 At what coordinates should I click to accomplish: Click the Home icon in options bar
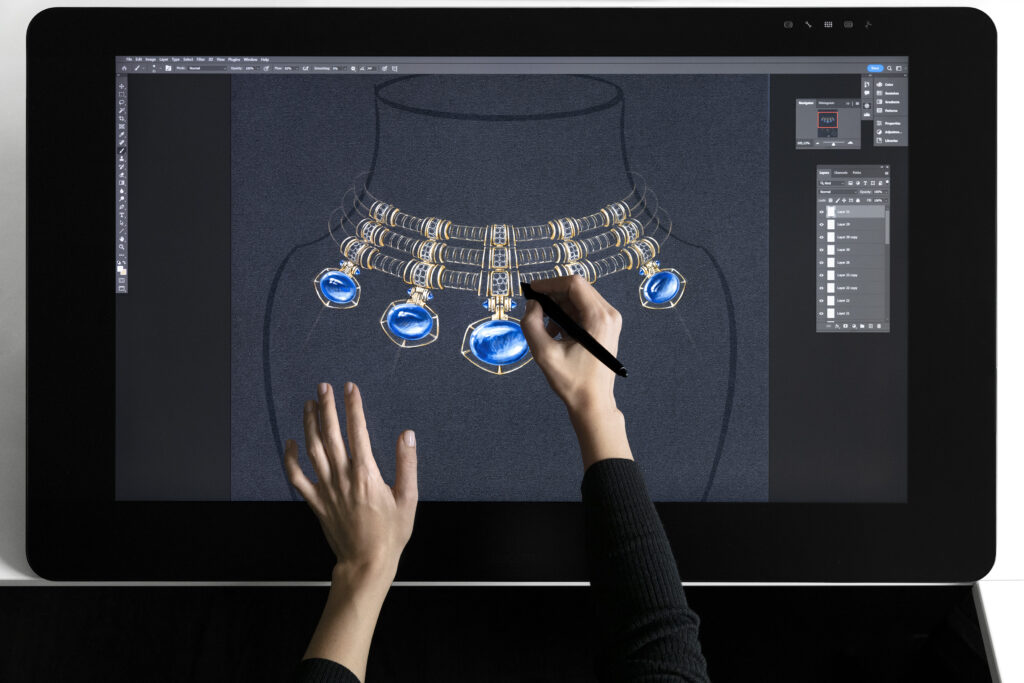pos(124,68)
